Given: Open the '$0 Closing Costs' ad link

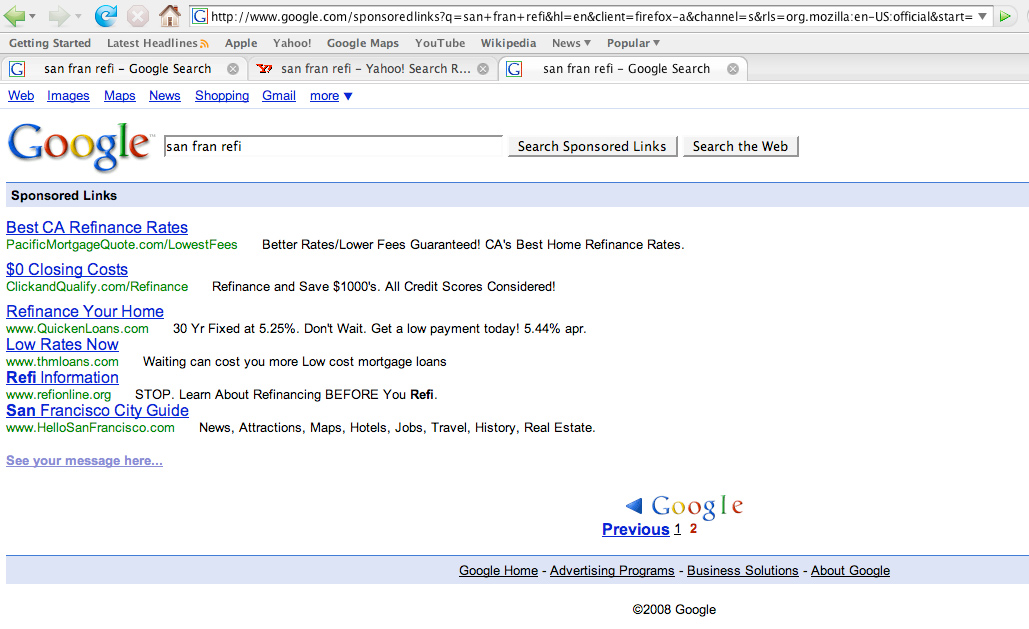Looking at the screenshot, I should [67, 269].
